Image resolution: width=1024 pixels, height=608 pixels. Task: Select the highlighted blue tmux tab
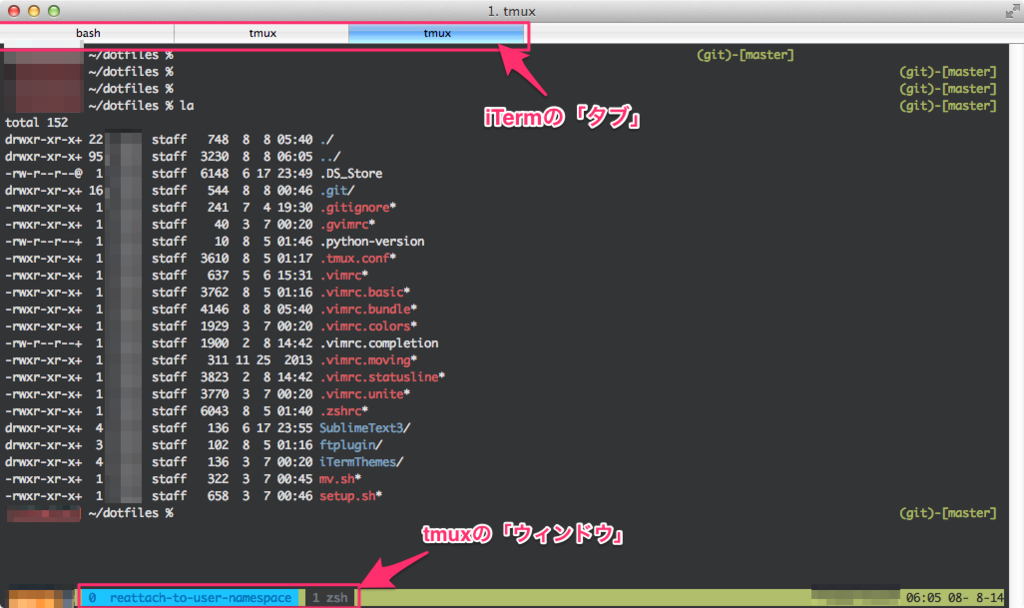pos(436,33)
